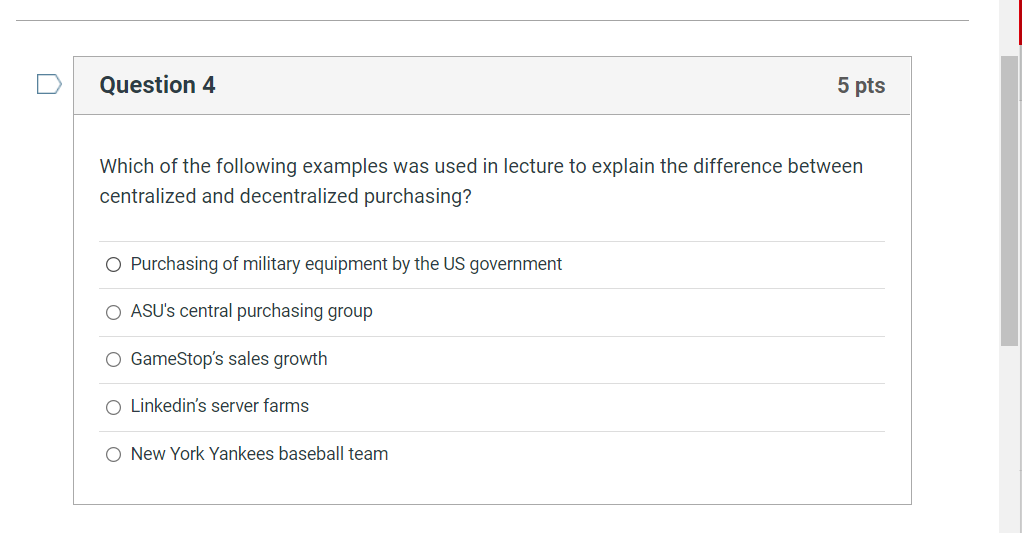Click the scrollbar track below the thumb
The height and width of the screenshot is (533, 1022).
[x=1009, y=440]
